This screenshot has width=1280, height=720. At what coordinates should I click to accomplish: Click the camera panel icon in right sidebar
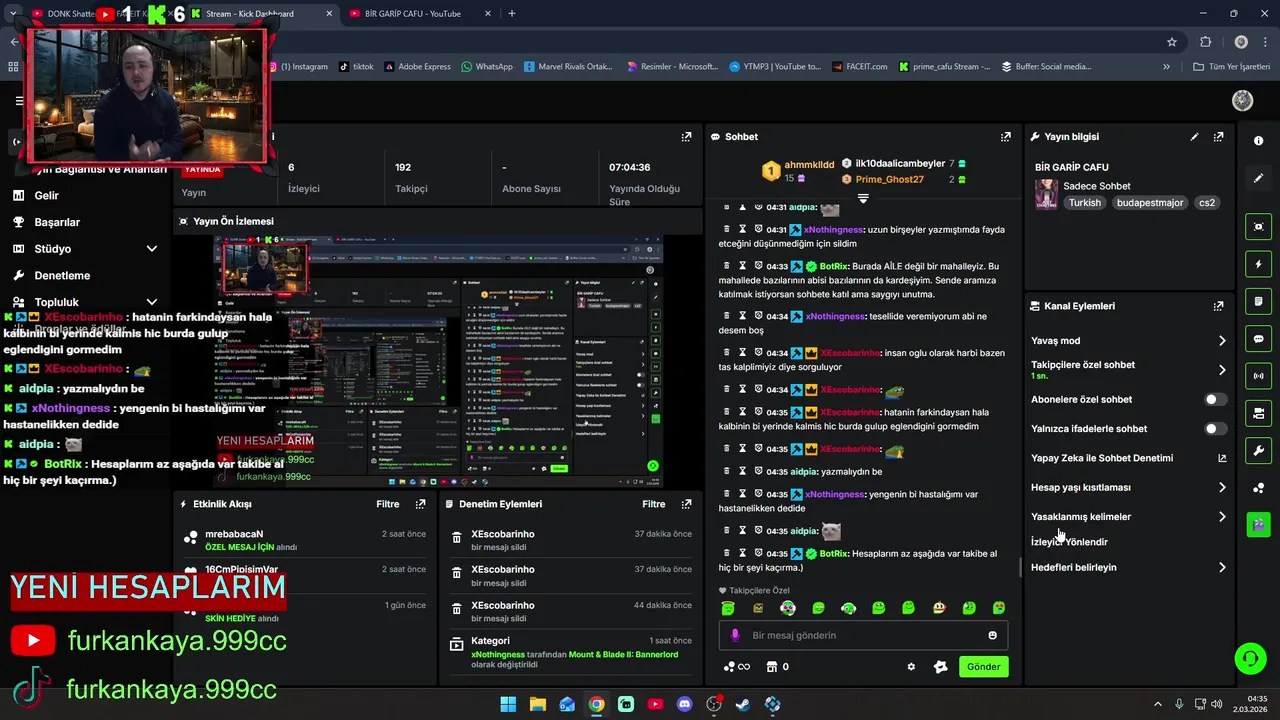[x=1258, y=413]
